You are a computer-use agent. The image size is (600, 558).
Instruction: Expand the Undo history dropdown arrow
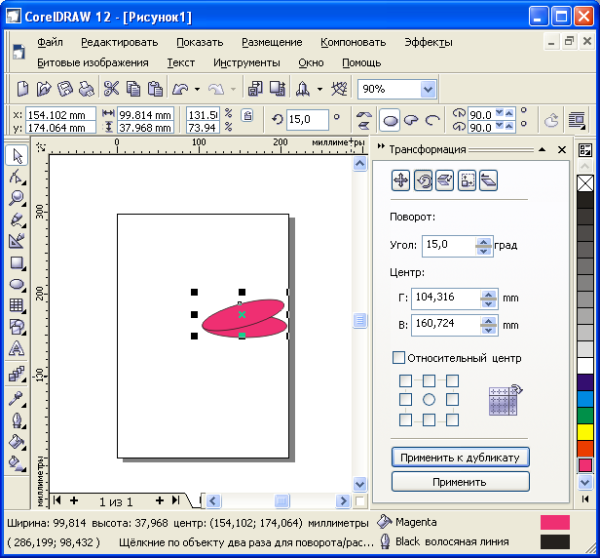tap(197, 89)
